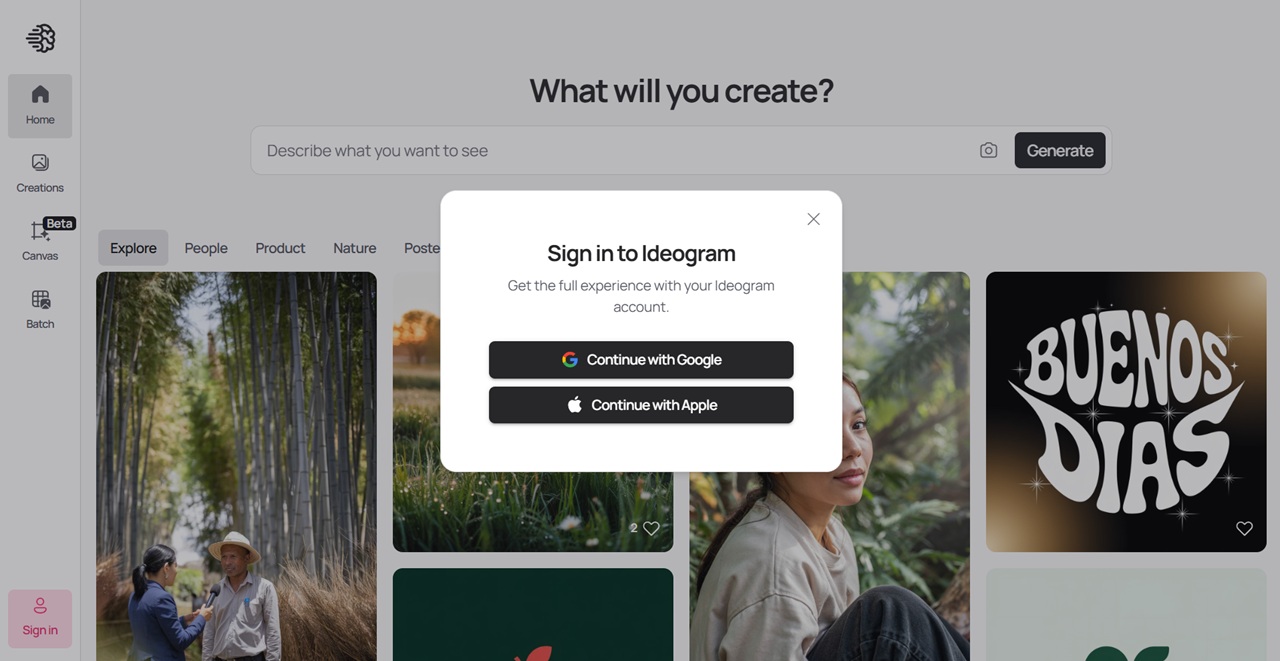Open the bamboo forest interview image
Image resolution: width=1280 pixels, height=661 pixels.
pyautogui.click(x=236, y=466)
